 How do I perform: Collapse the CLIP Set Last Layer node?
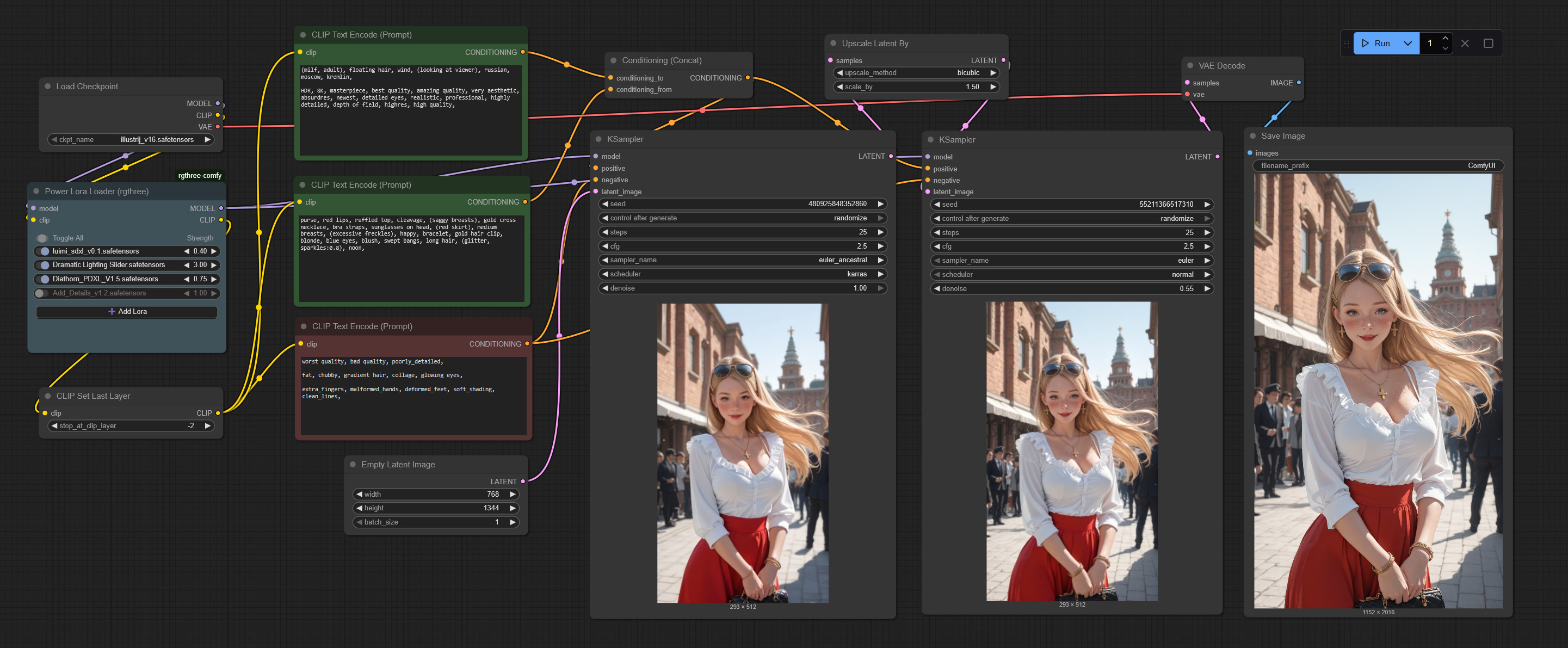click(47, 396)
